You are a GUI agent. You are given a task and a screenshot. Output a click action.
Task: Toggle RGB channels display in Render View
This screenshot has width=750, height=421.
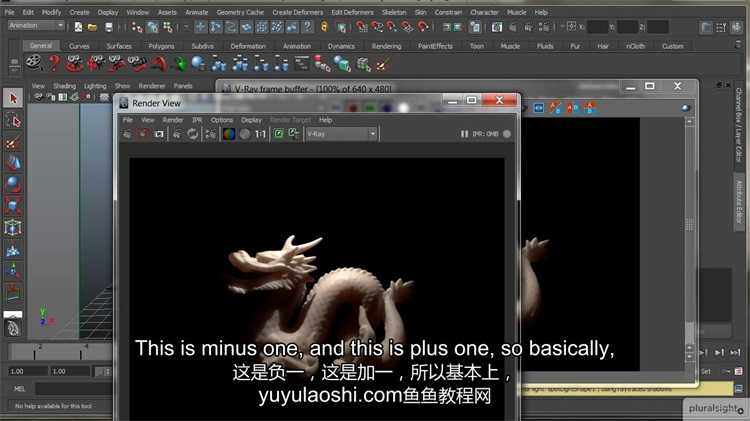[x=229, y=134]
